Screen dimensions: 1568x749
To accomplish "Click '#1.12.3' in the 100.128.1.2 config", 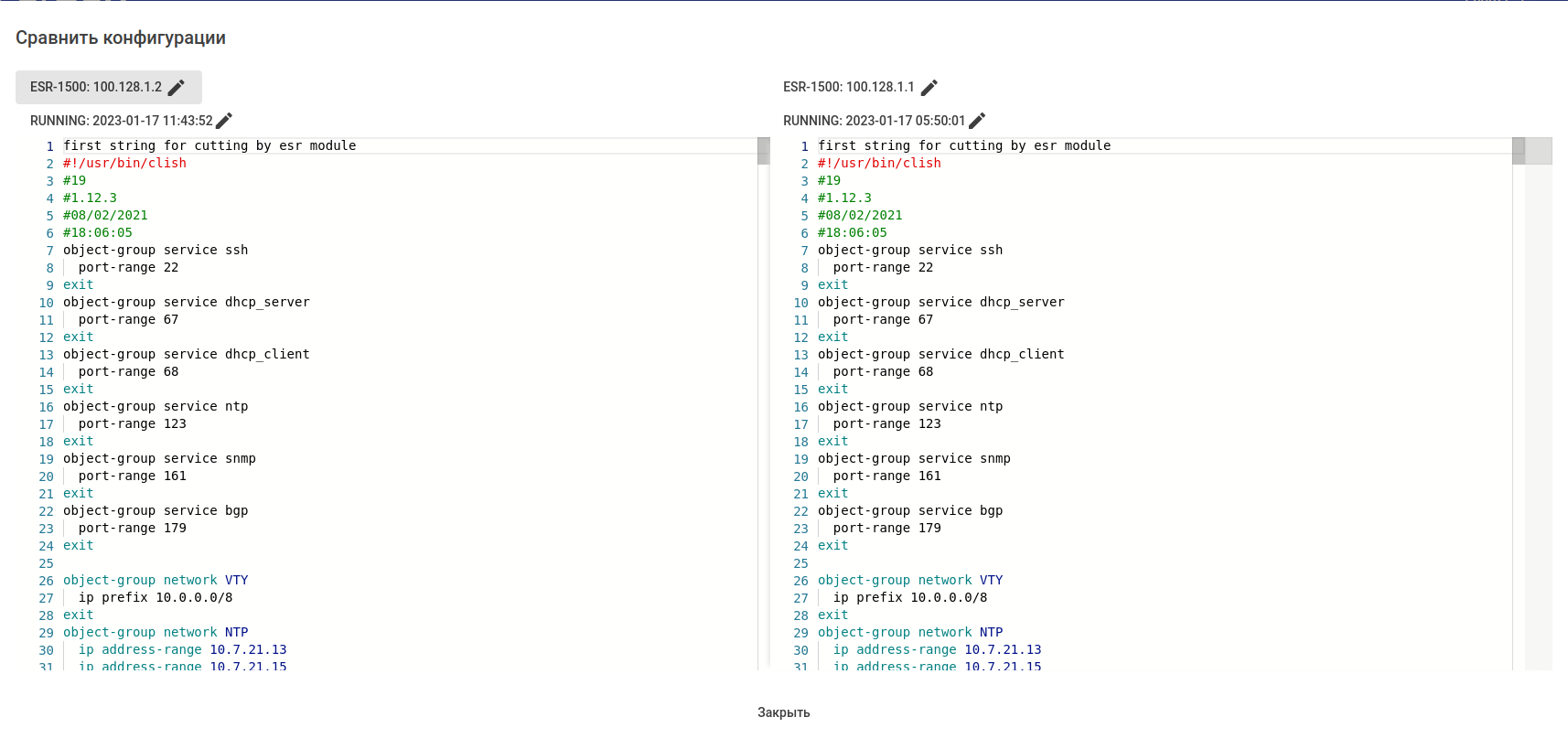I will click(x=90, y=198).
